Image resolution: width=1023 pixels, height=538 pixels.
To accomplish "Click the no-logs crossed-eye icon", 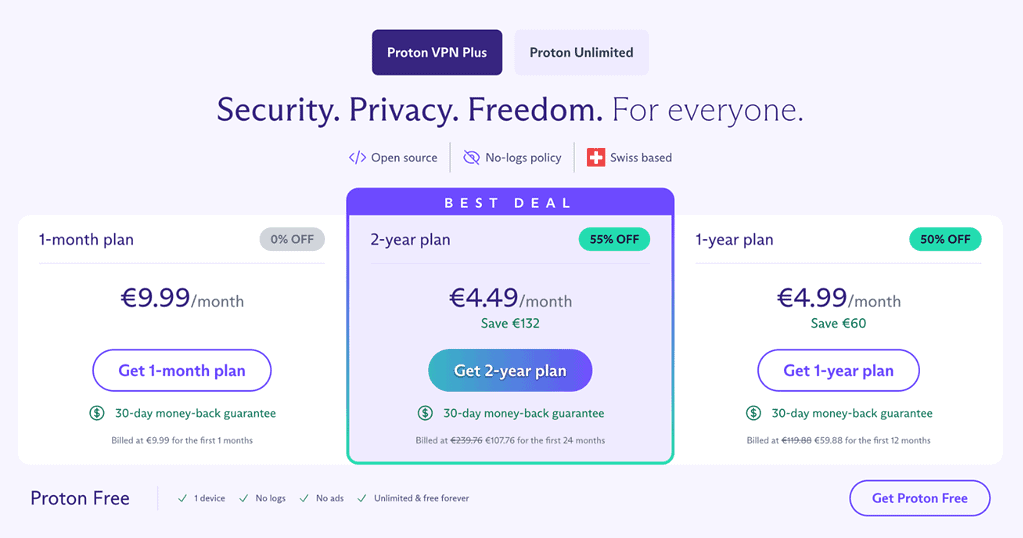I will coord(472,157).
